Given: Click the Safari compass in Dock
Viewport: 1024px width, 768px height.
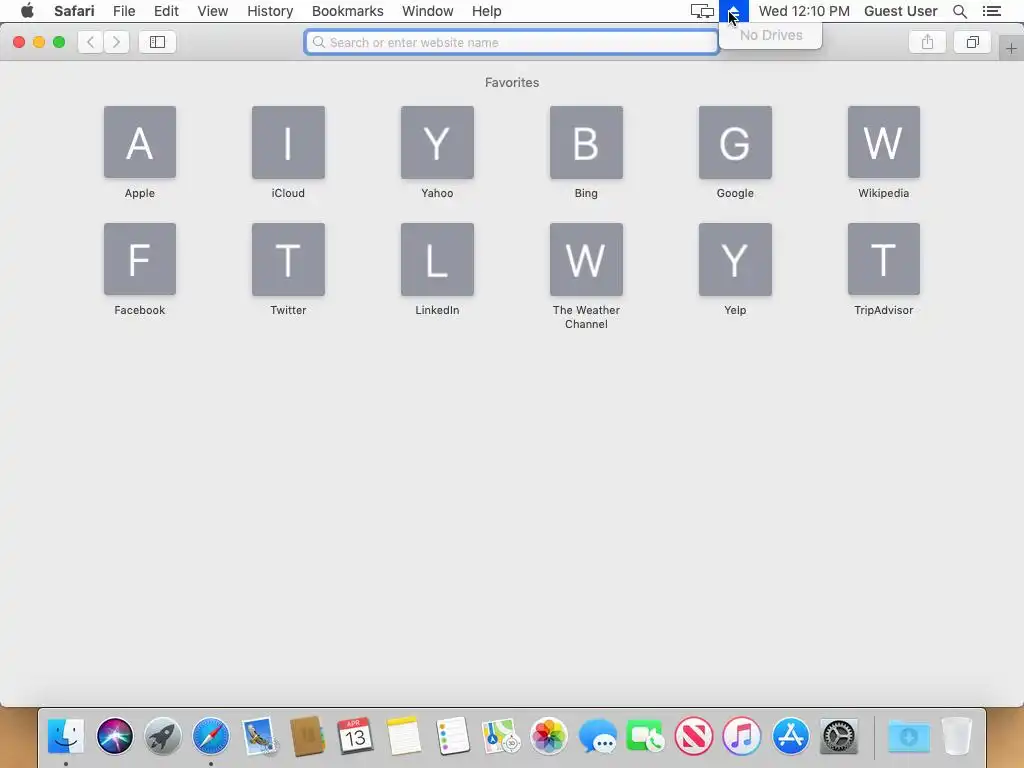Looking at the screenshot, I should click(x=211, y=736).
